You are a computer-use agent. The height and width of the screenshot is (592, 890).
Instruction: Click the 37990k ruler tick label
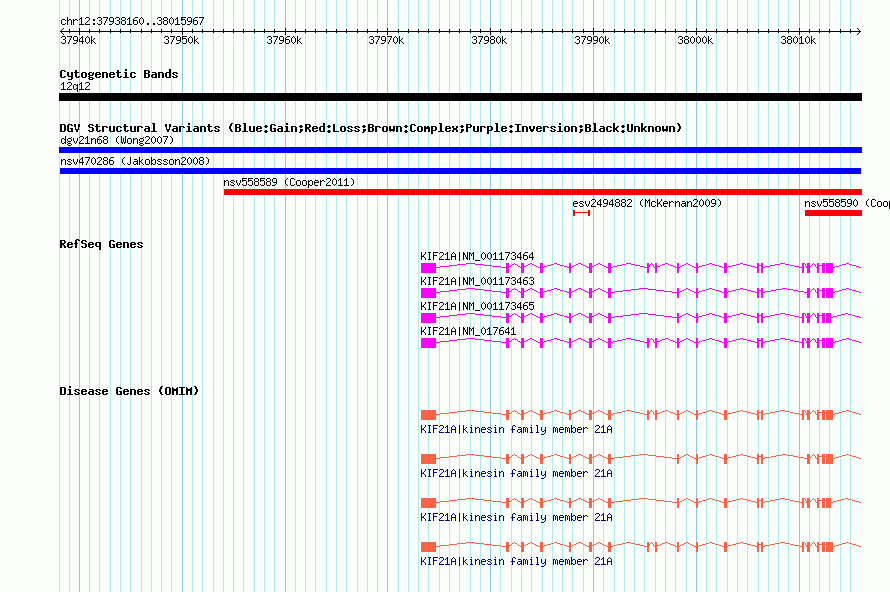point(592,40)
